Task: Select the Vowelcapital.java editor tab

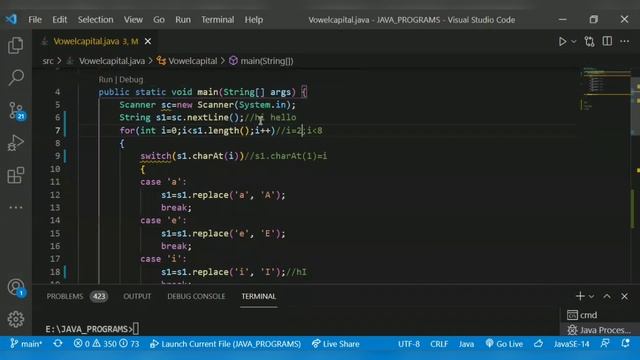Action: click(96, 41)
